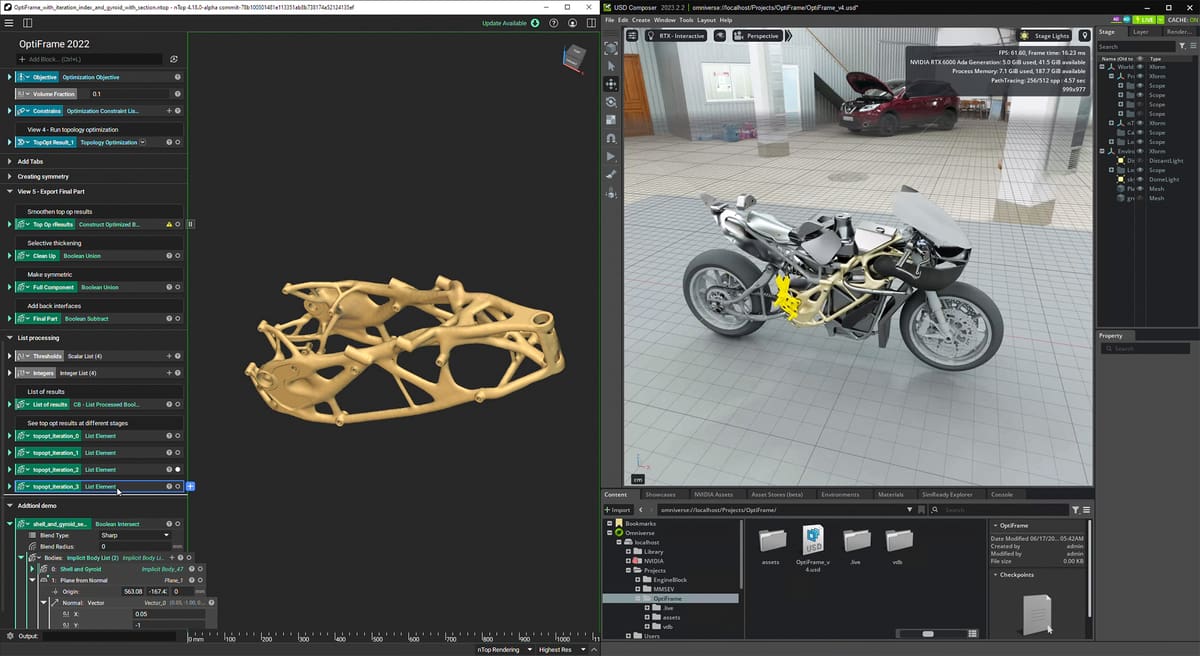The height and width of the screenshot is (656, 1200).
Task: Select the arrow Select tool in USD Composer
Action: click(611, 66)
